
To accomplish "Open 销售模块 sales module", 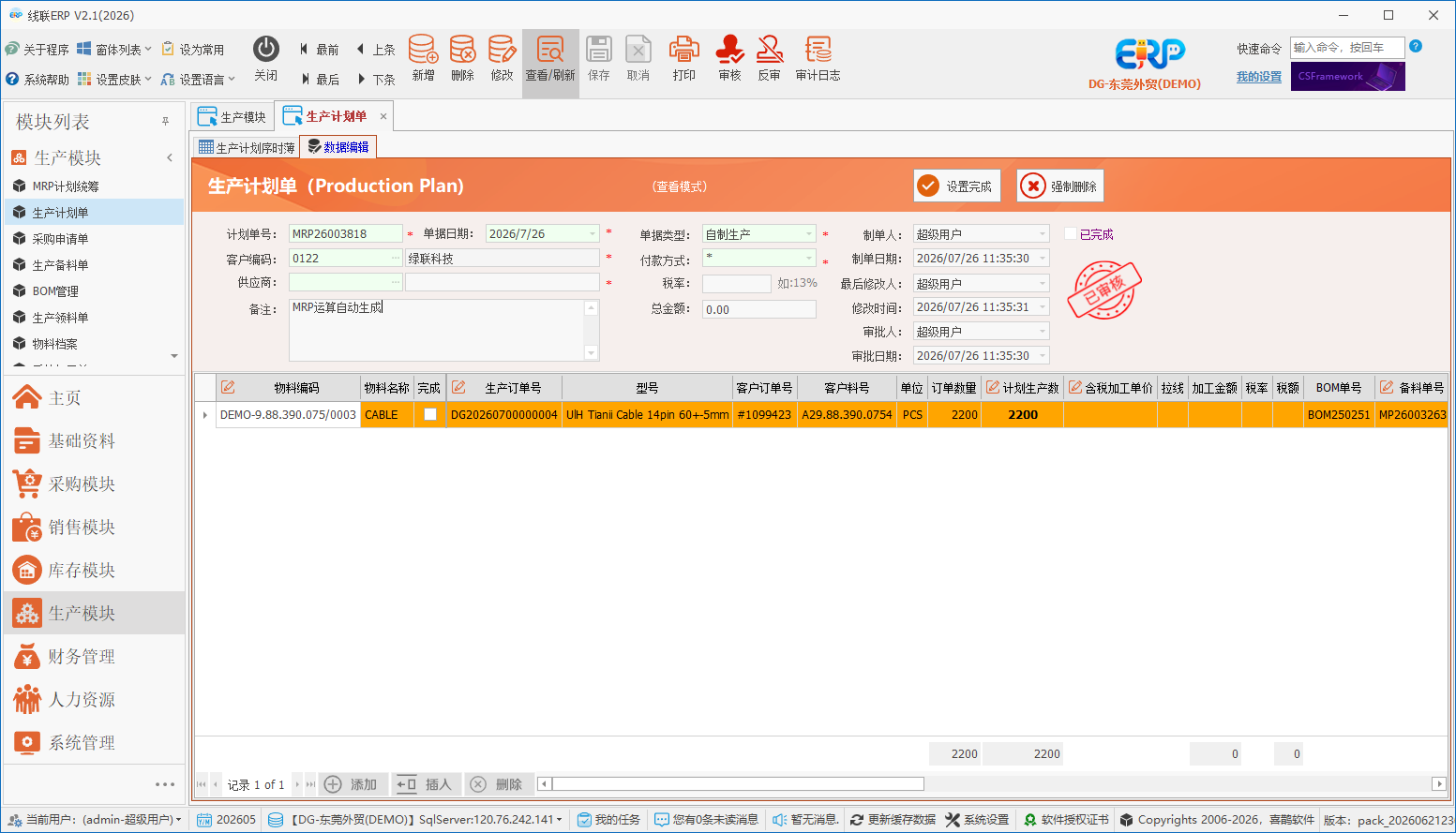I will point(94,528).
